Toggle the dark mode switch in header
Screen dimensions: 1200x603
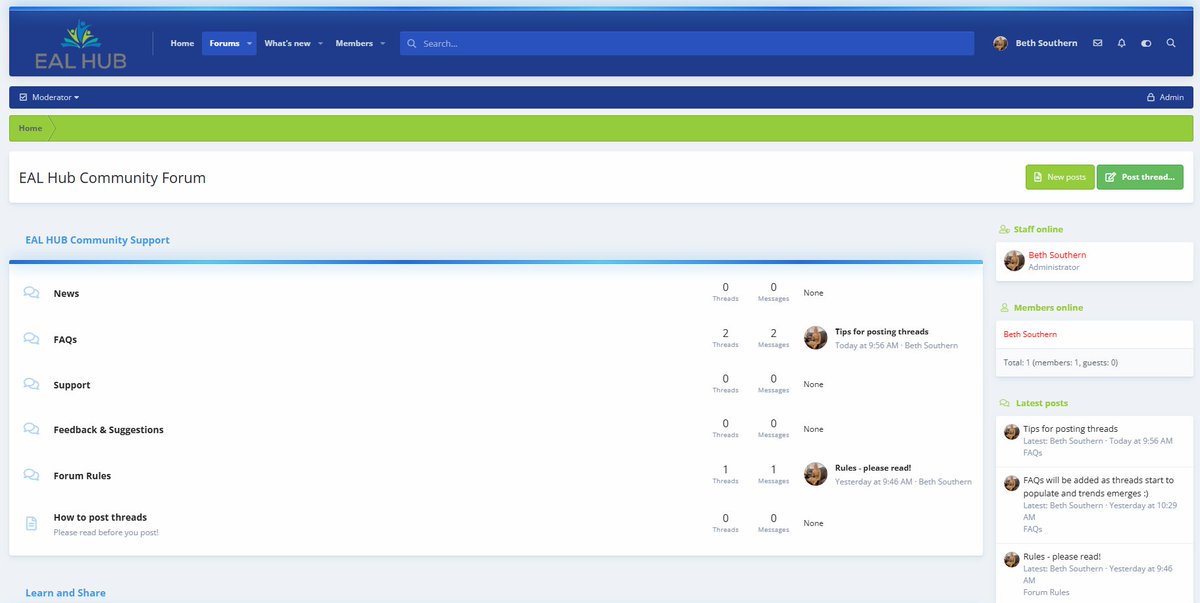pos(1146,43)
